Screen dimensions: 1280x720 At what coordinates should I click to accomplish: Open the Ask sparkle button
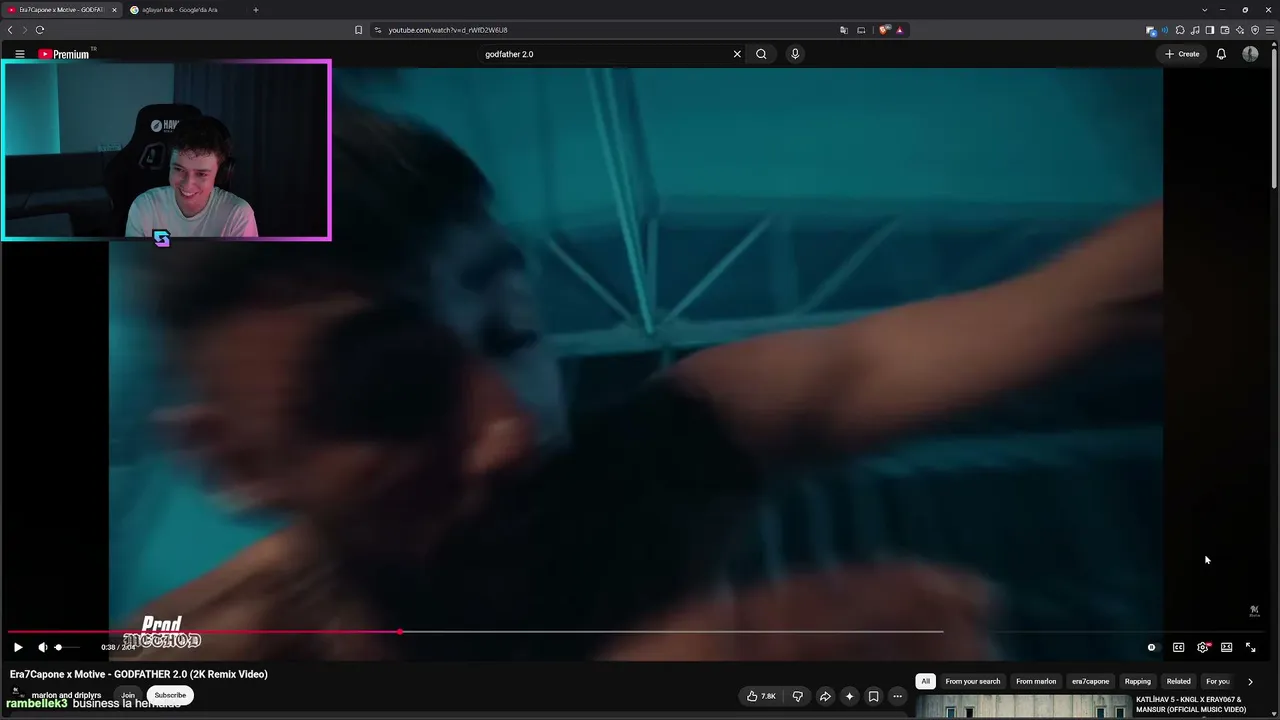pos(849,696)
